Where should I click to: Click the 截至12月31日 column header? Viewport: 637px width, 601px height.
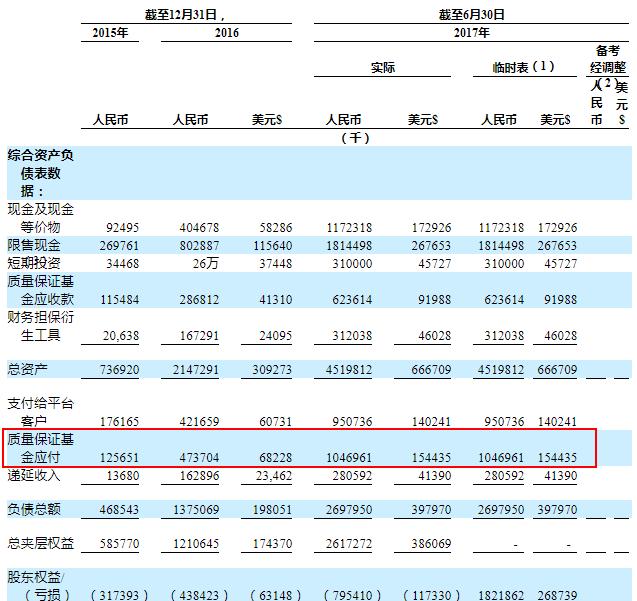click(185, 15)
